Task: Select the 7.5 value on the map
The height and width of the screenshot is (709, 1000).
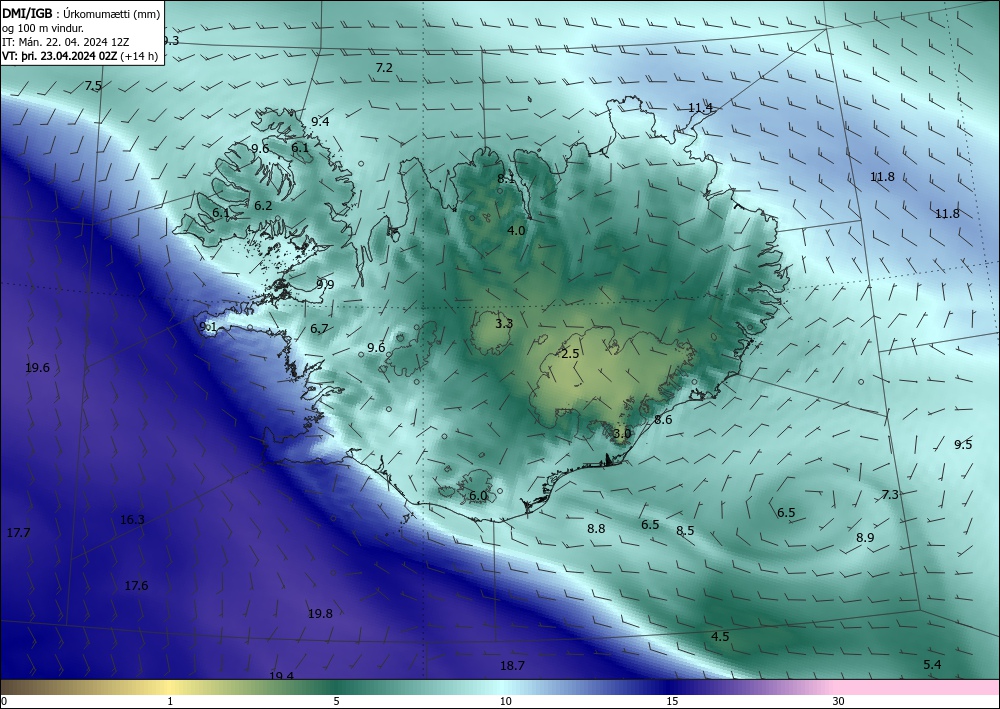Action: coord(93,86)
